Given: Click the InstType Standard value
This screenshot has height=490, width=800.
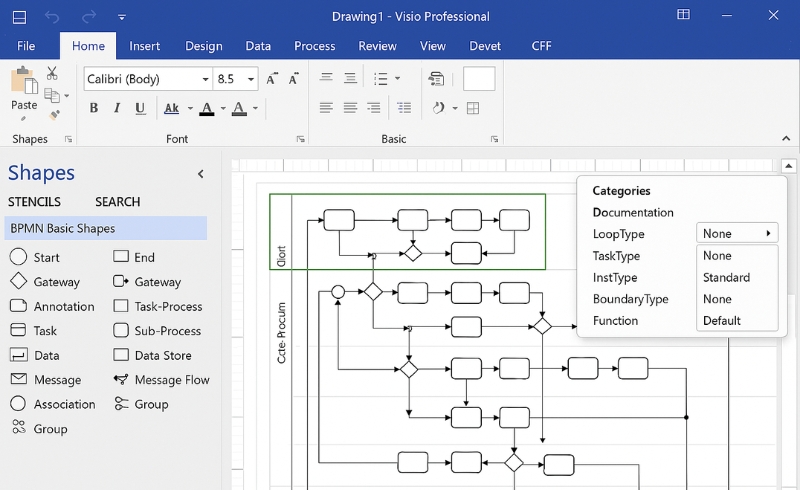Looking at the screenshot, I should [726, 278].
